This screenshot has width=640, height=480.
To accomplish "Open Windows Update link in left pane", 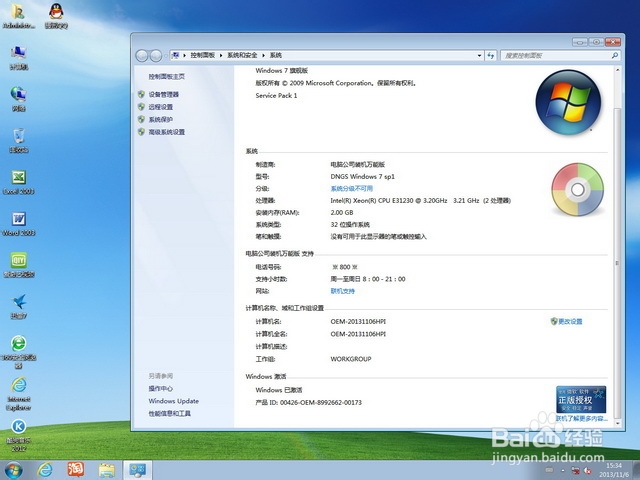I will (x=173, y=401).
